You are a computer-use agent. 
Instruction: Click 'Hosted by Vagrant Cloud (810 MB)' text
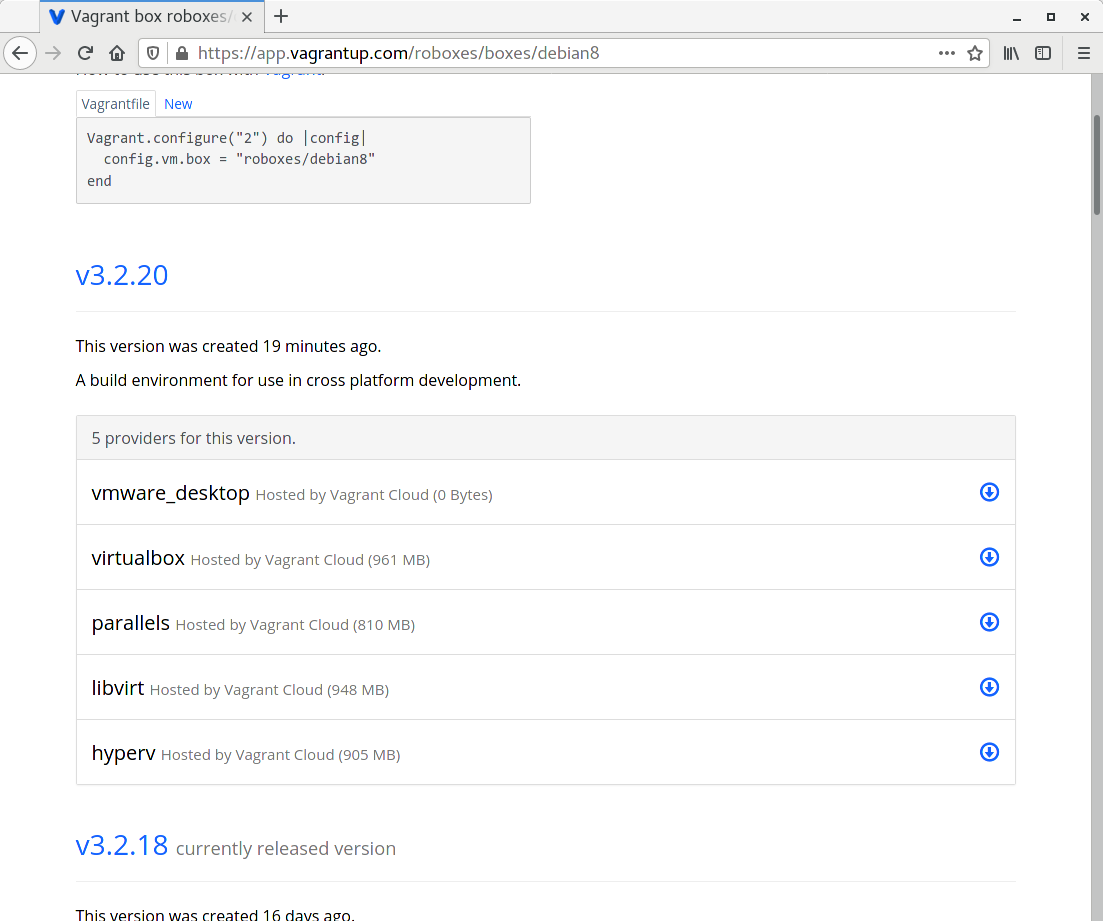point(295,625)
